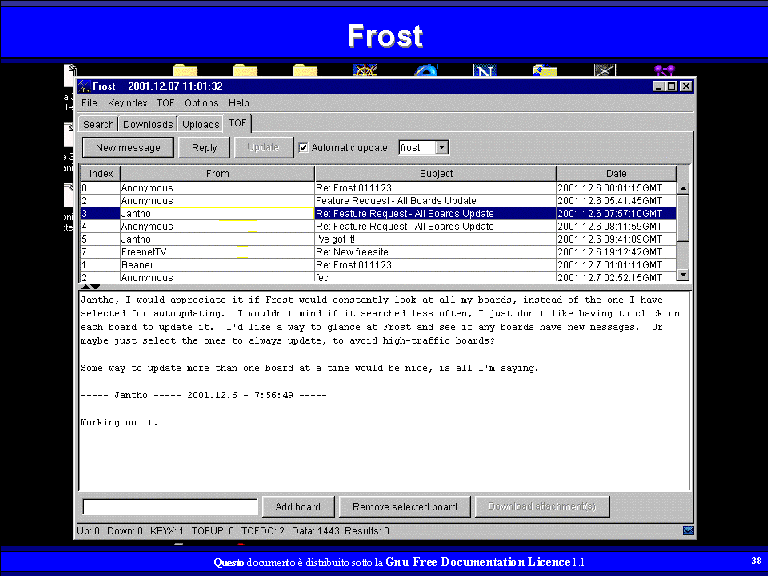
Task: Click the Add board button
Action: 298,506
